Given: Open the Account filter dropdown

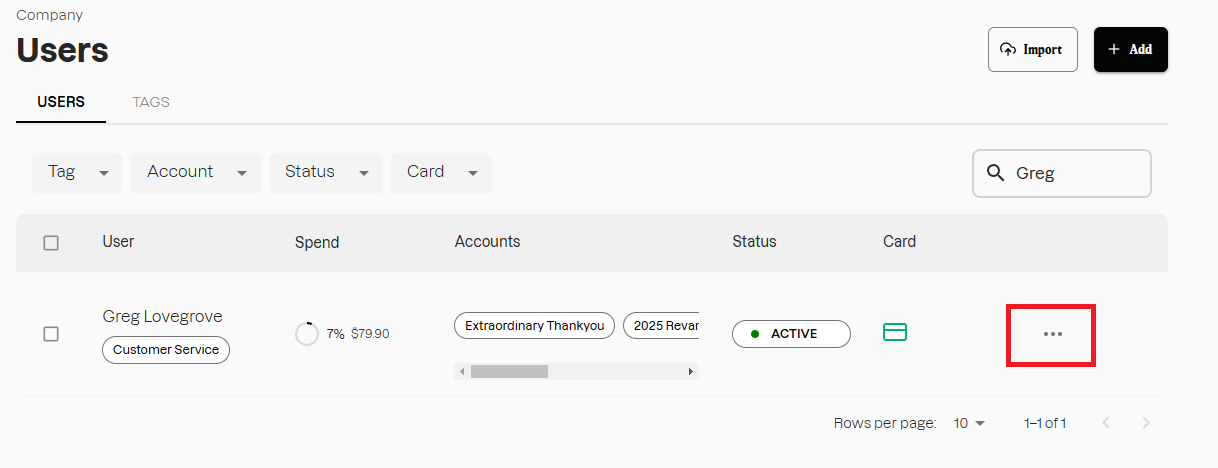Looking at the screenshot, I should pyautogui.click(x=196, y=172).
